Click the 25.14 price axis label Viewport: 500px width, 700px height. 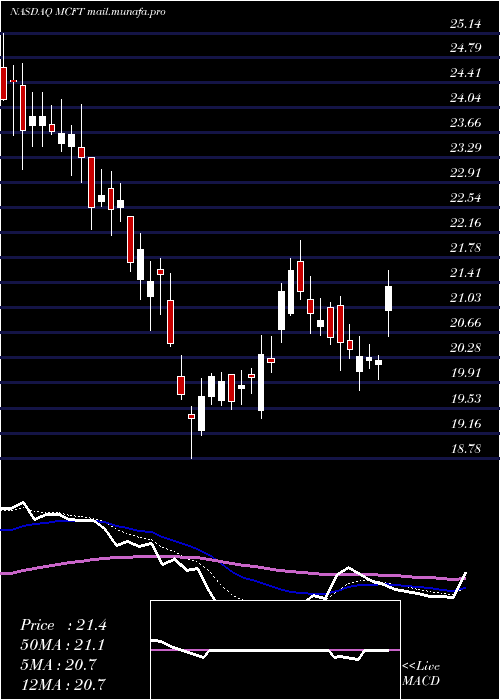click(466, 24)
